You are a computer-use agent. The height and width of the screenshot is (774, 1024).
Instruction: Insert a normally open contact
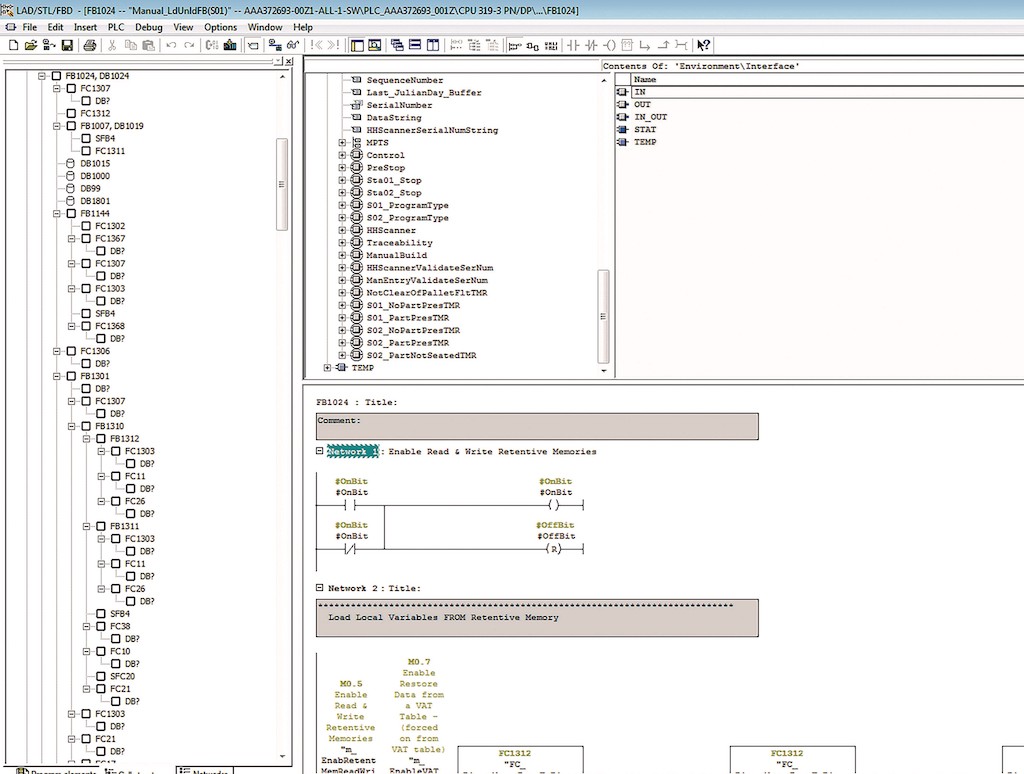pyautogui.click(x=573, y=45)
